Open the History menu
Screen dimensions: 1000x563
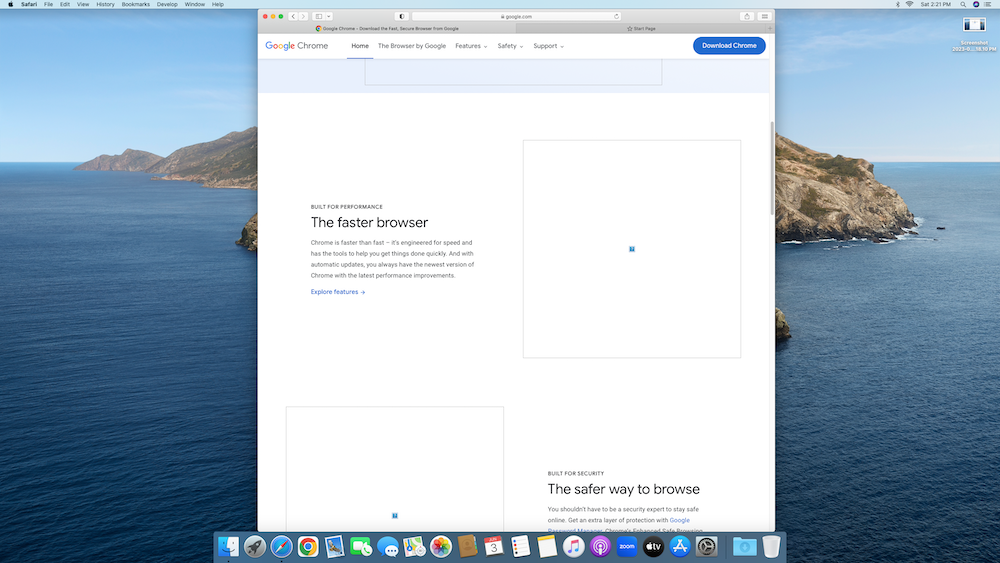point(105,4)
